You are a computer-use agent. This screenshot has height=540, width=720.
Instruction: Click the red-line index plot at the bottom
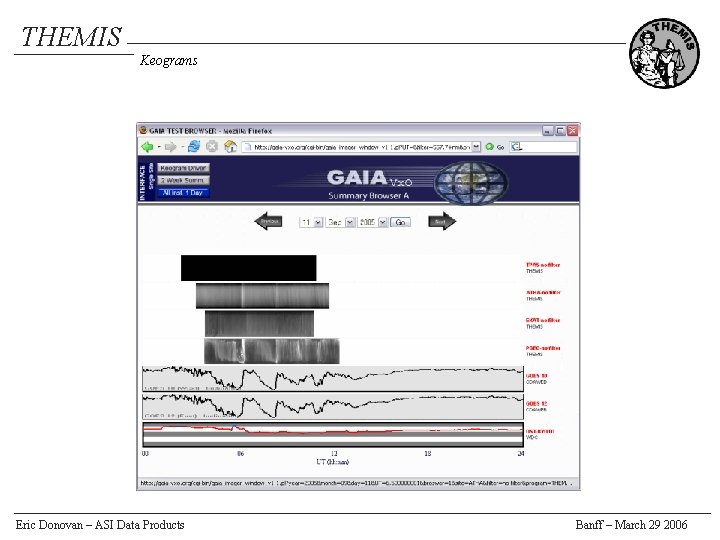tap(333, 434)
